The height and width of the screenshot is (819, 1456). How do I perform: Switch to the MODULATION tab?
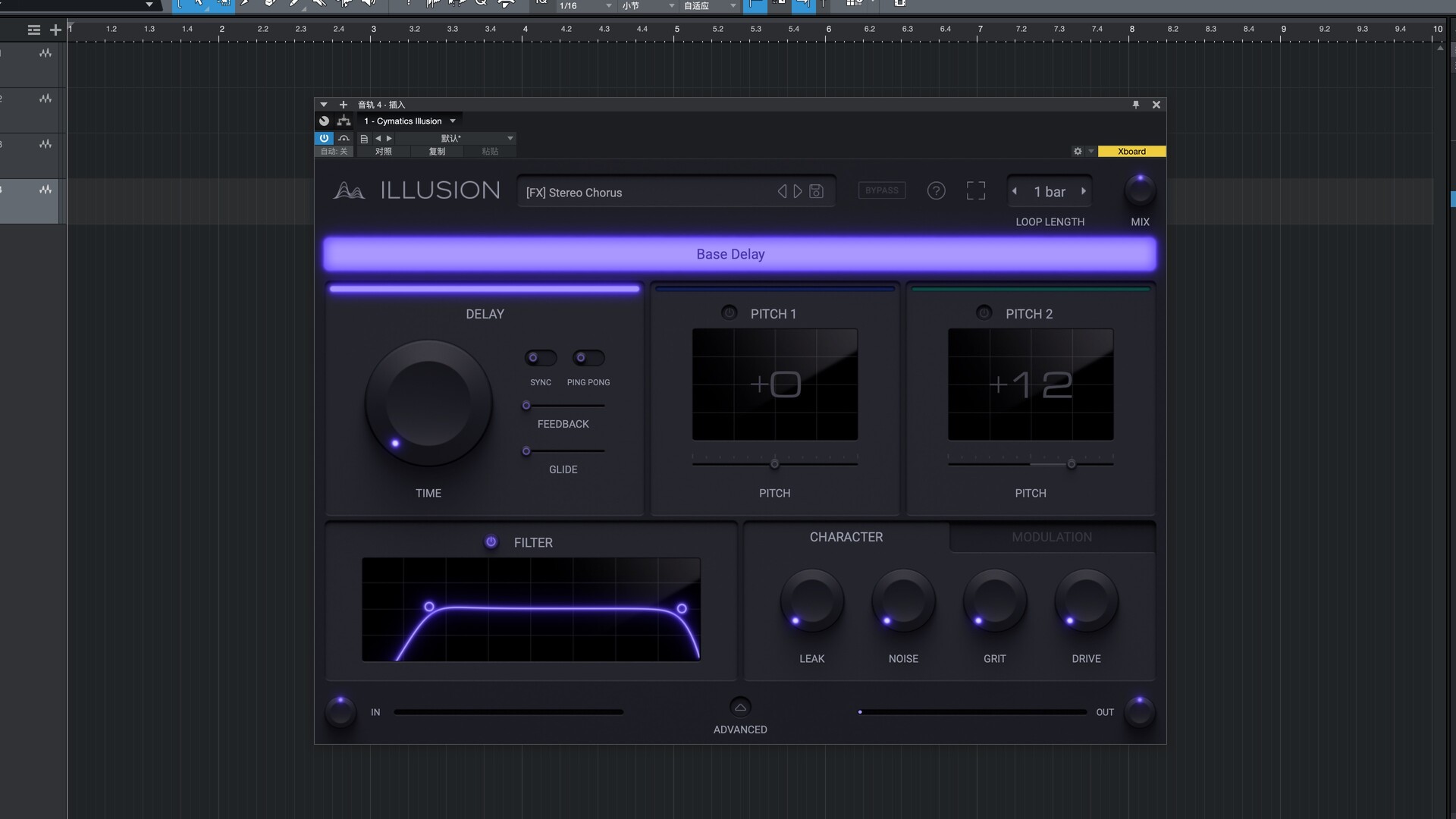(x=1052, y=537)
